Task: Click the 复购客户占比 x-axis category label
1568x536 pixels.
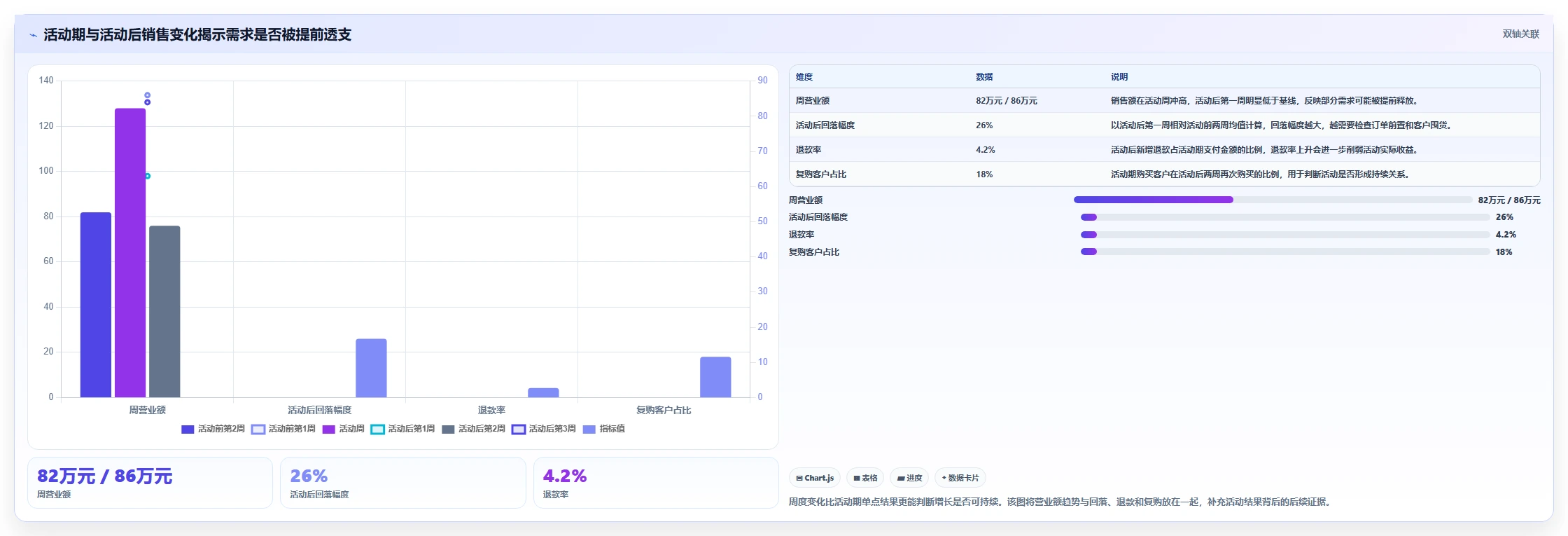Action: click(664, 410)
